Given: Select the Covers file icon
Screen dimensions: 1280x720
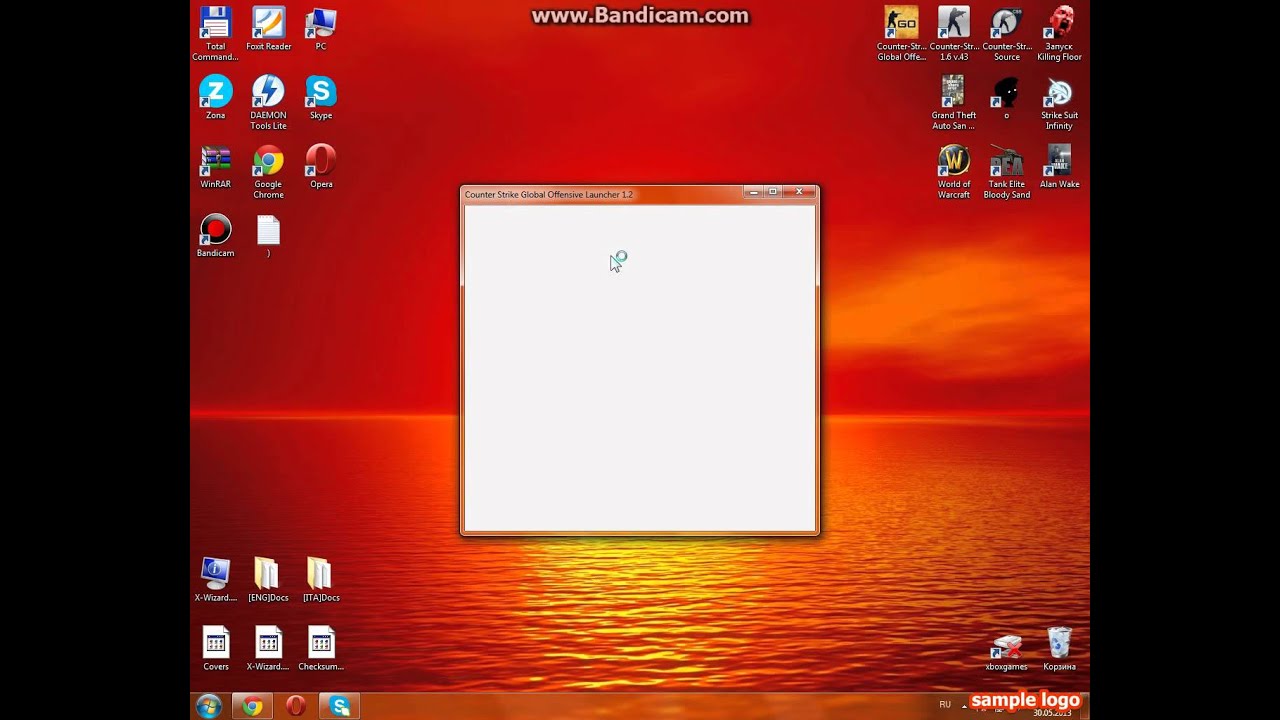Looking at the screenshot, I should point(215,649).
